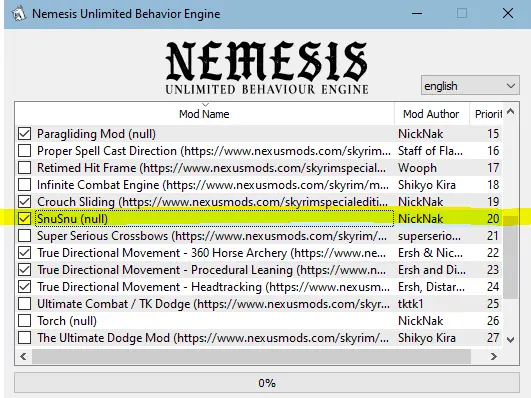This screenshot has height=398, width=531.
Task: Select the Paragliding Mod (null) row text
Action: (96, 134)
